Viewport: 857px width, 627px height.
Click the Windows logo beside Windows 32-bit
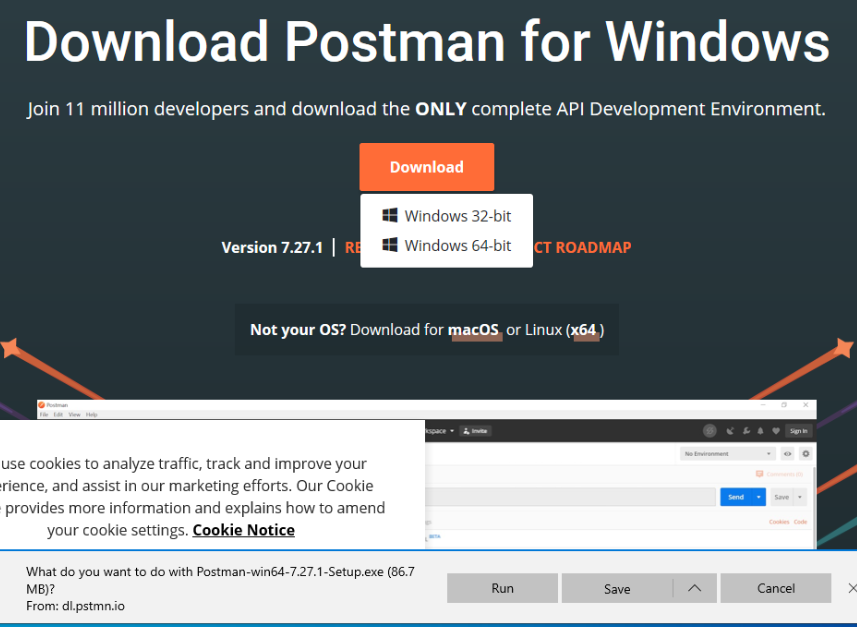390,215
